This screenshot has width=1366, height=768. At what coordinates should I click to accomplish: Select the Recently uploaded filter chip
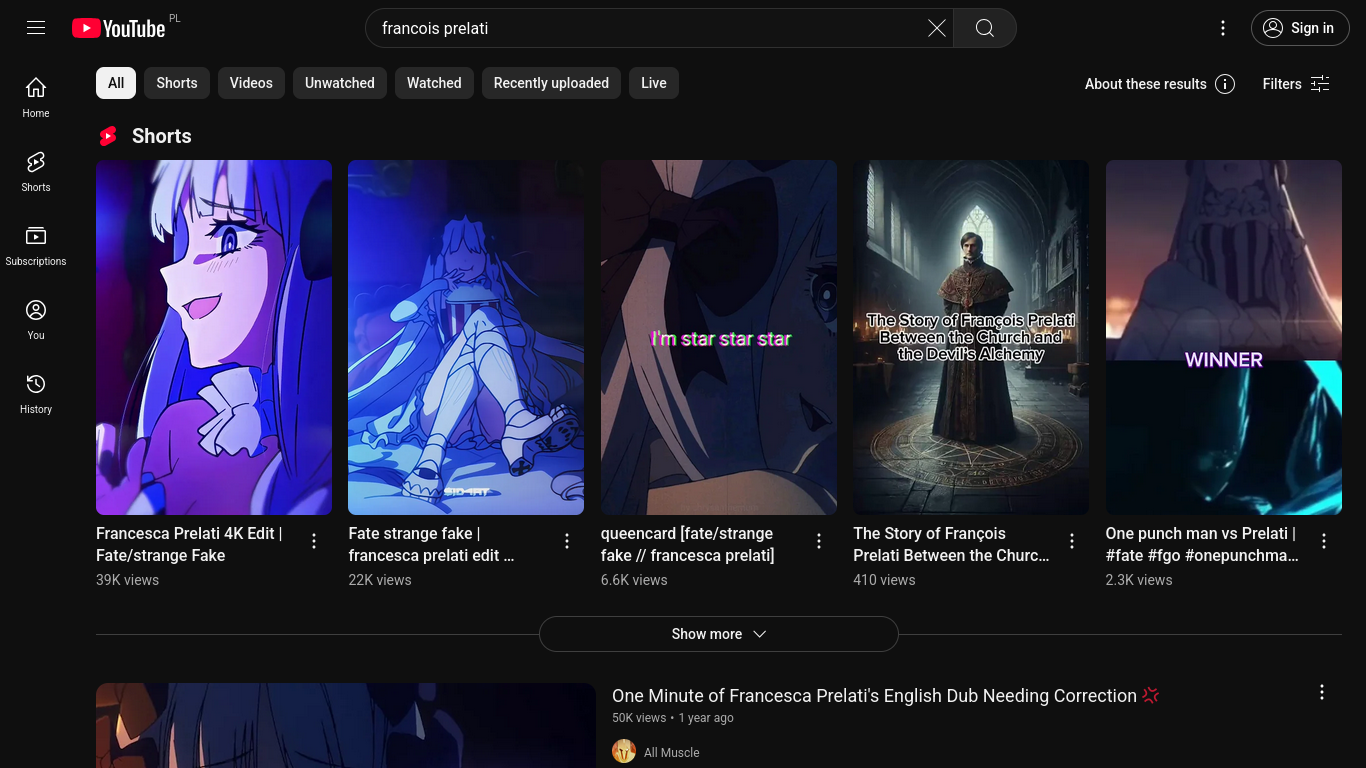[551, 83]
